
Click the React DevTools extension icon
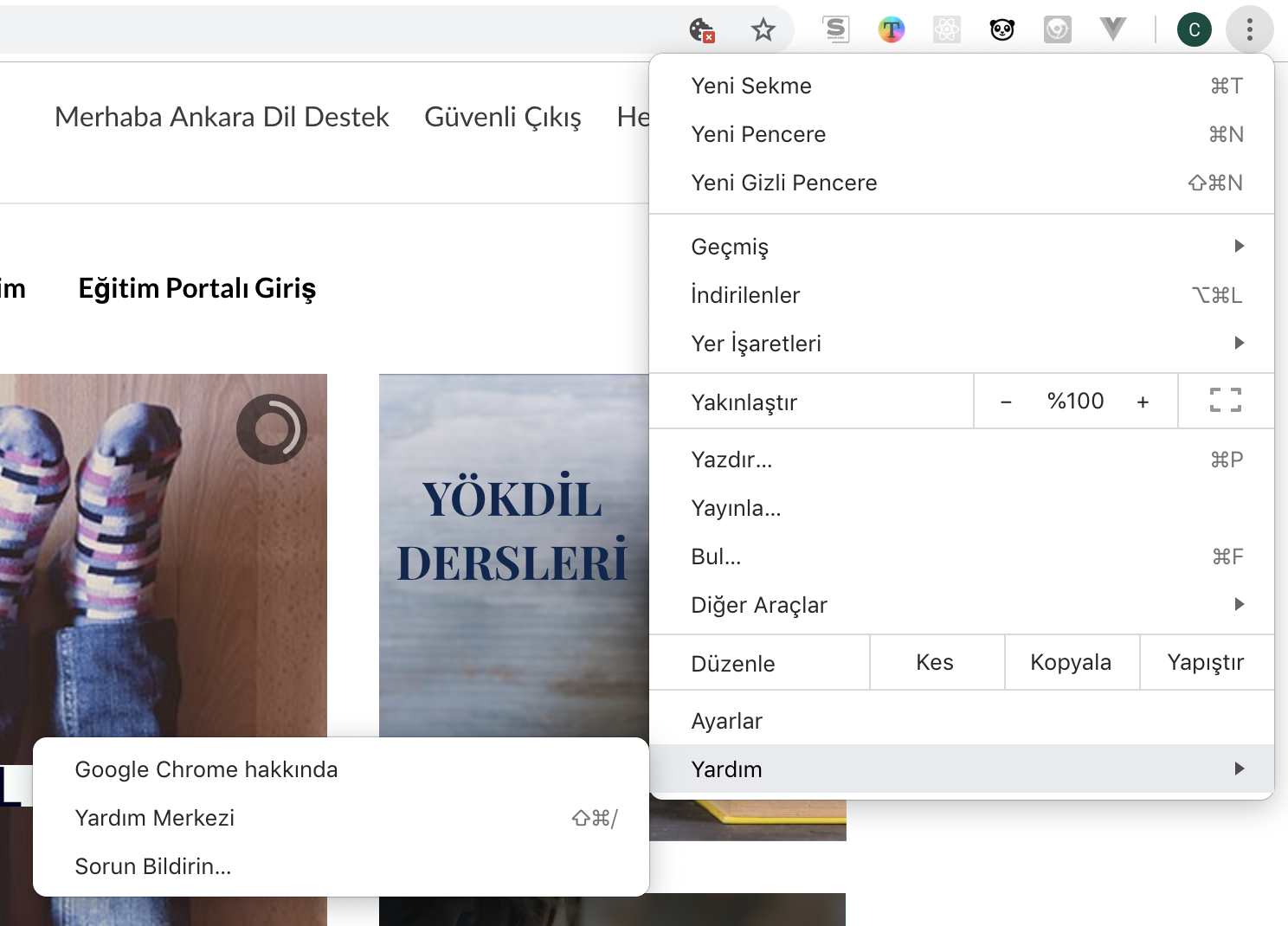[946, 29]
